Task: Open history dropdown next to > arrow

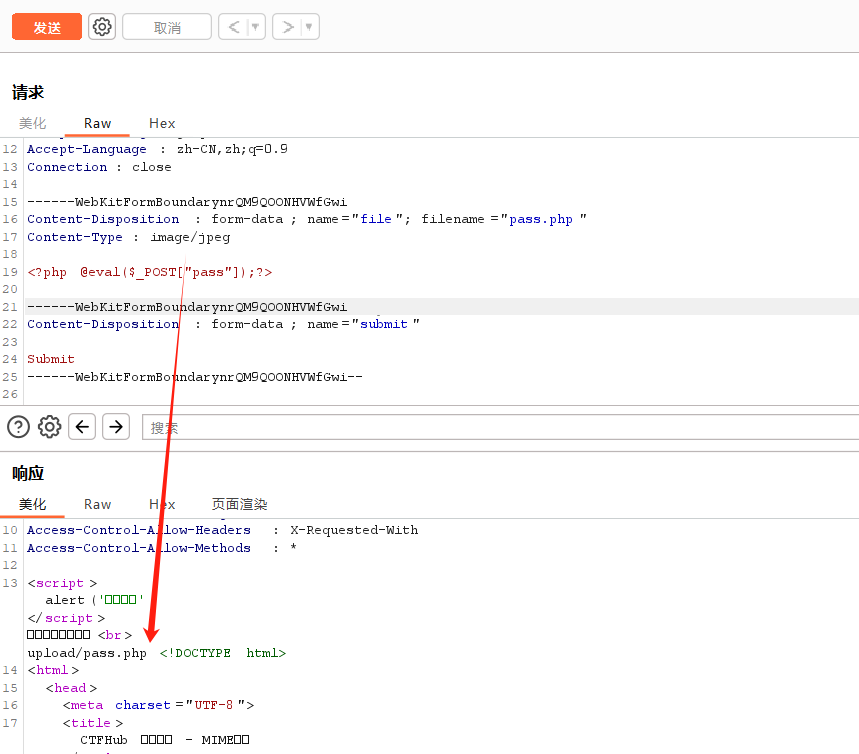Action: 309,27
